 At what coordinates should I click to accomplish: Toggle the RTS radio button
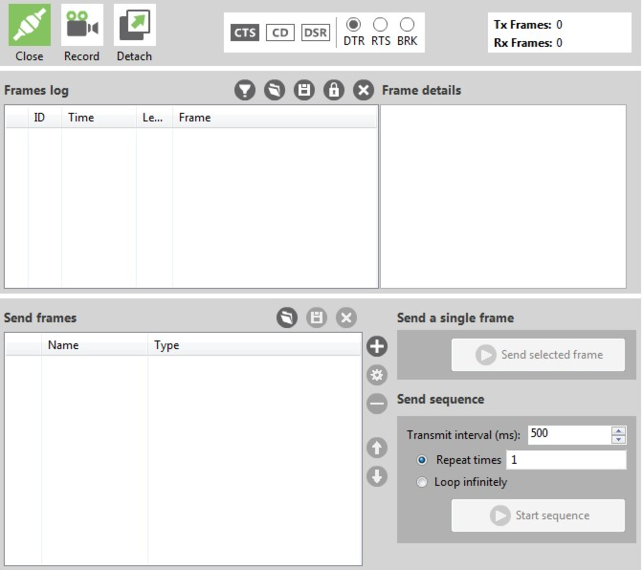point(380,25)
